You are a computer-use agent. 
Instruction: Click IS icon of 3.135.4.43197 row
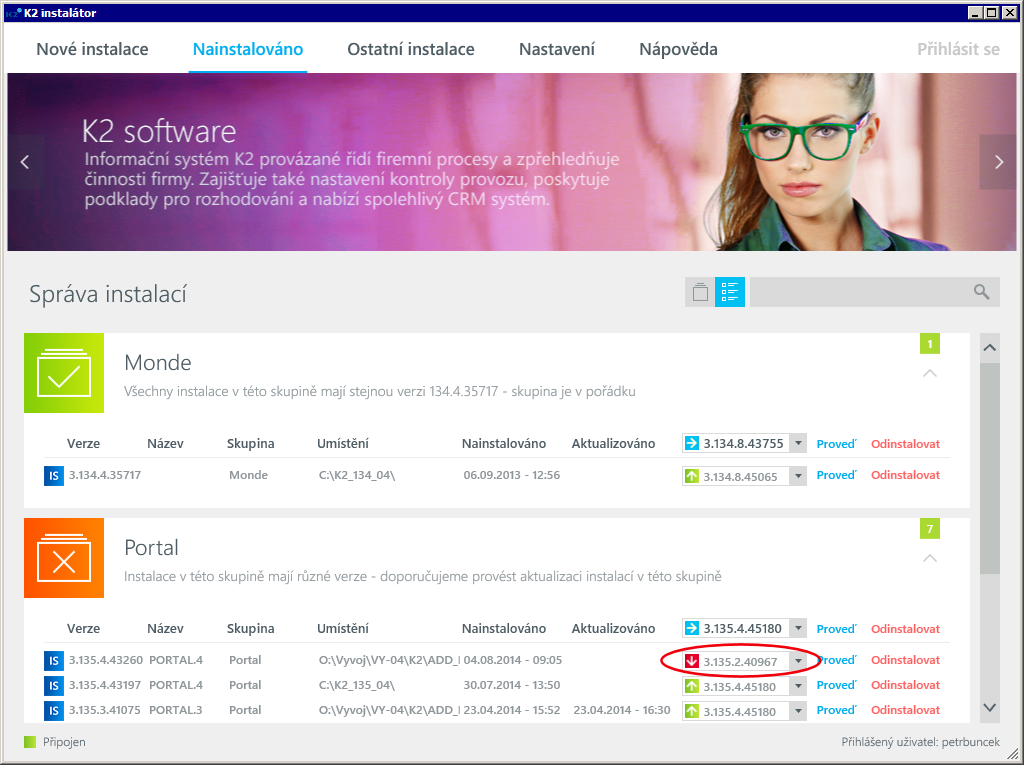pyautogui.click(x=54, y=685)
